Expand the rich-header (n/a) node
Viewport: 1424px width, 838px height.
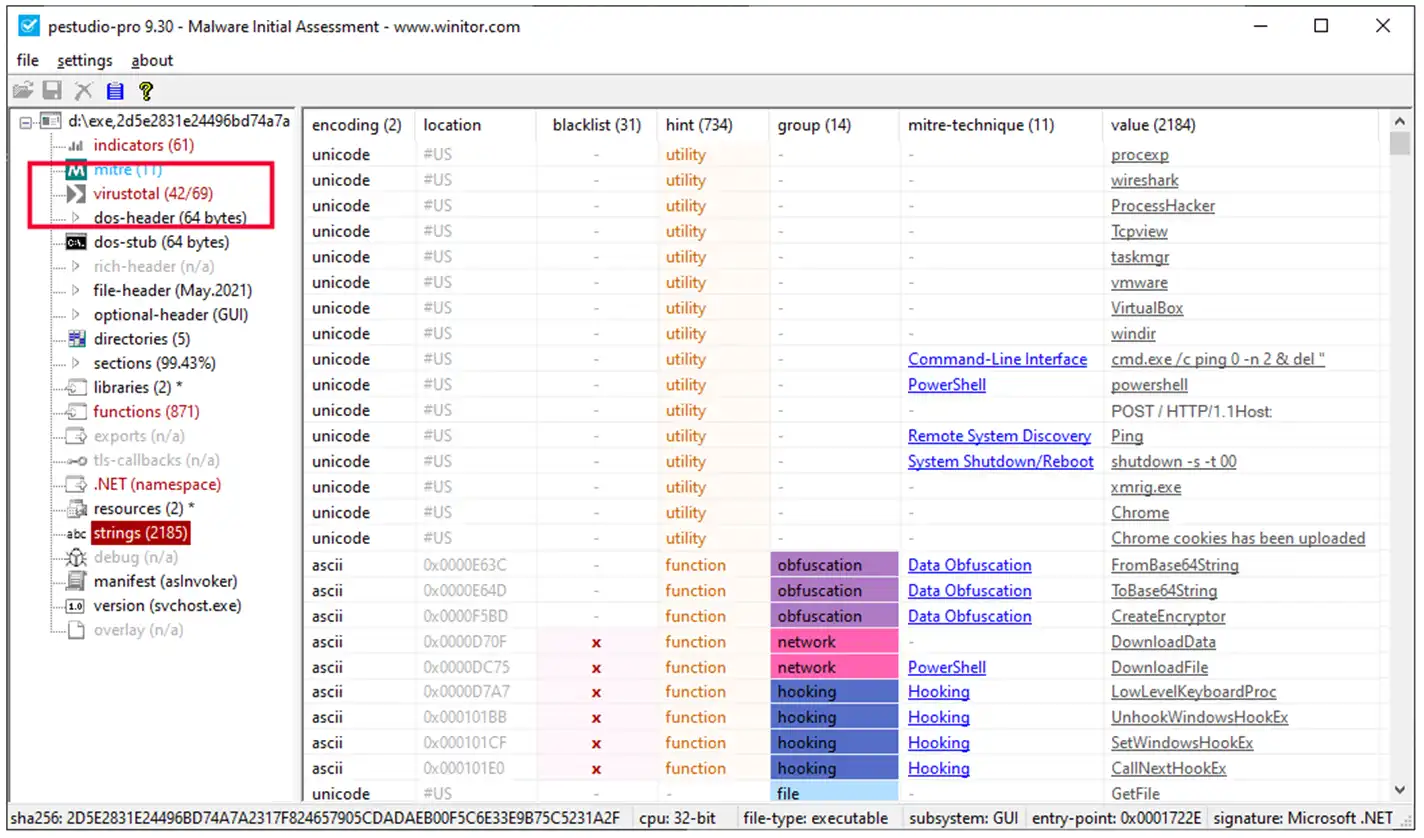tap(76, 266)
